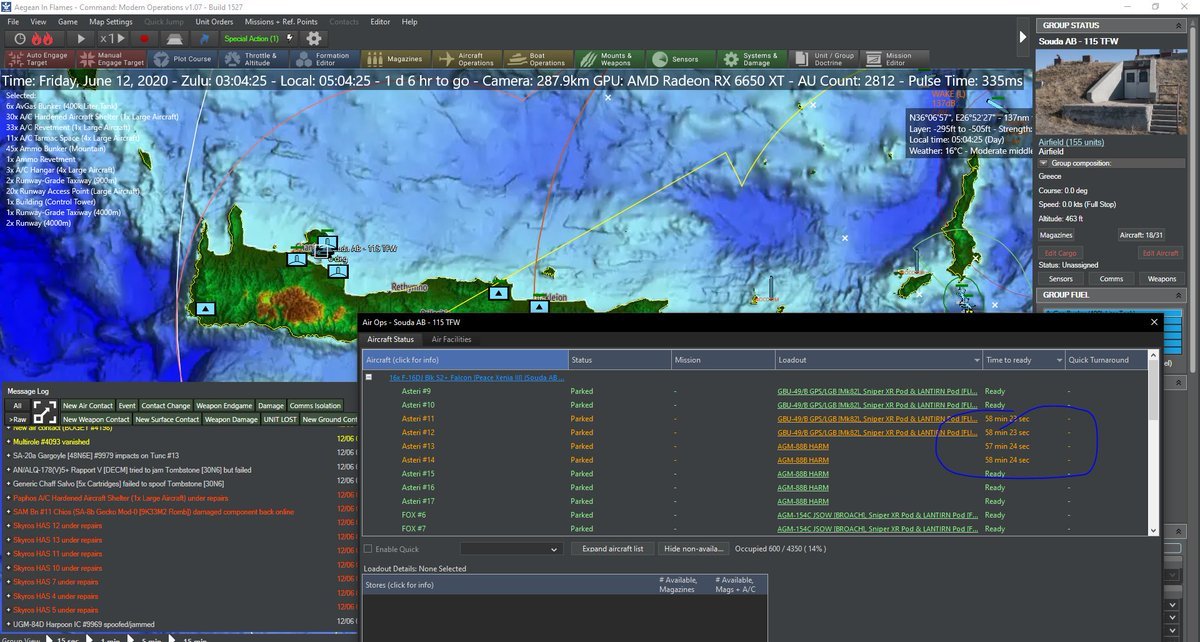Collapse the F-16D Falcon aircraft group
The width and height of the screenshot is (1200, 642).
369,377
